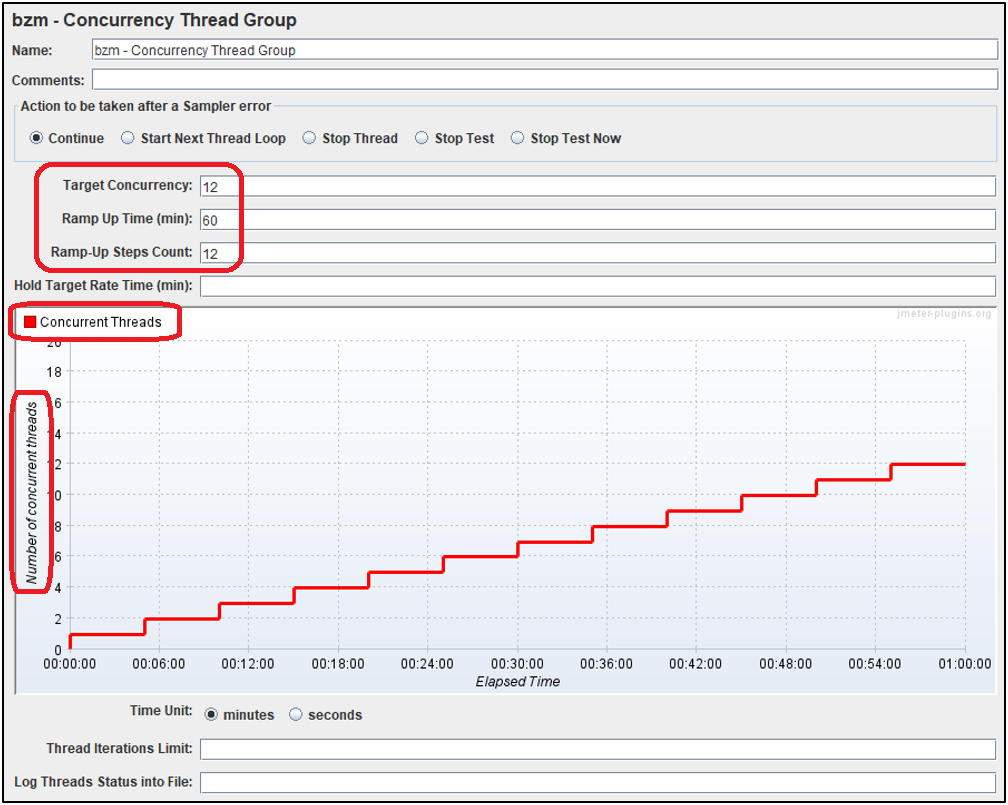Image resolution: width=1008 pixels, height=805 pixels.
Task: Click the Ramp-Up Steps Count field
Action: pyautogui.click(x=598, y=253)
